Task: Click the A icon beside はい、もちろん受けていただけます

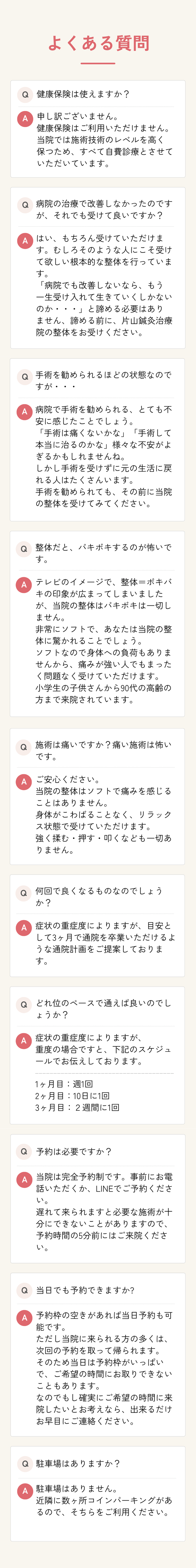Action: (x=25, y=241)
